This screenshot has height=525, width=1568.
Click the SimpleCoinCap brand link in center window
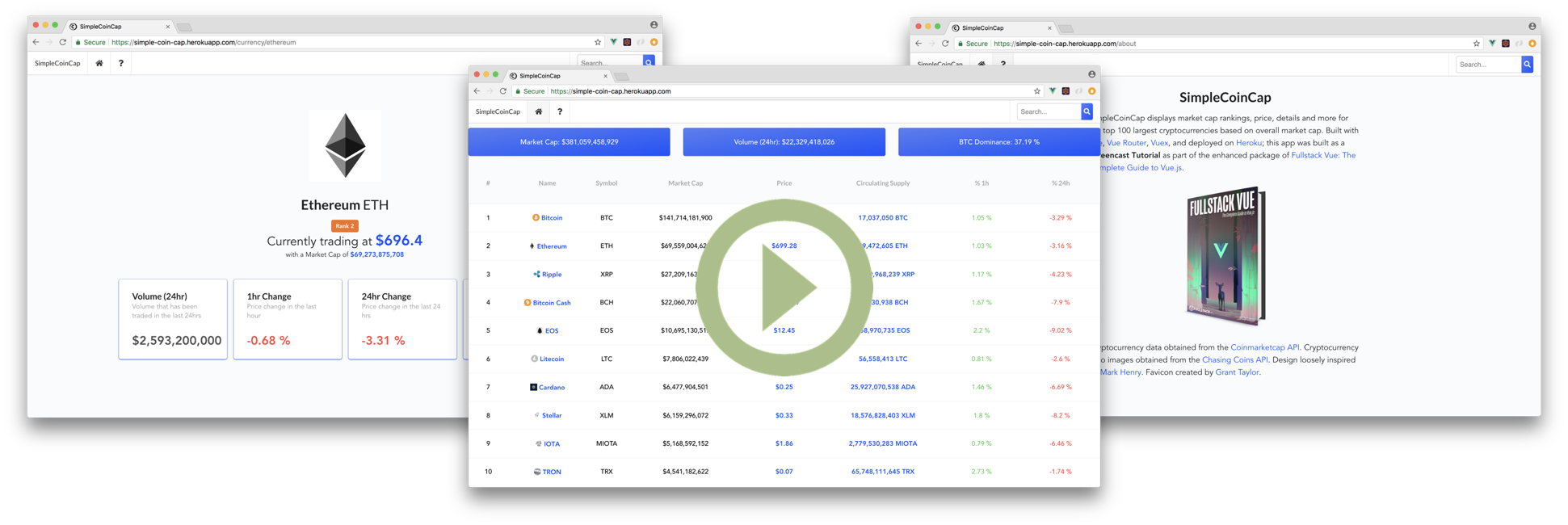498,111
